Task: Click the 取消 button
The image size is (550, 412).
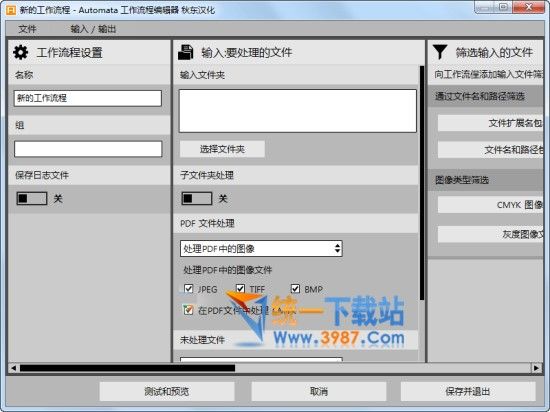Action: click(318, 391)
